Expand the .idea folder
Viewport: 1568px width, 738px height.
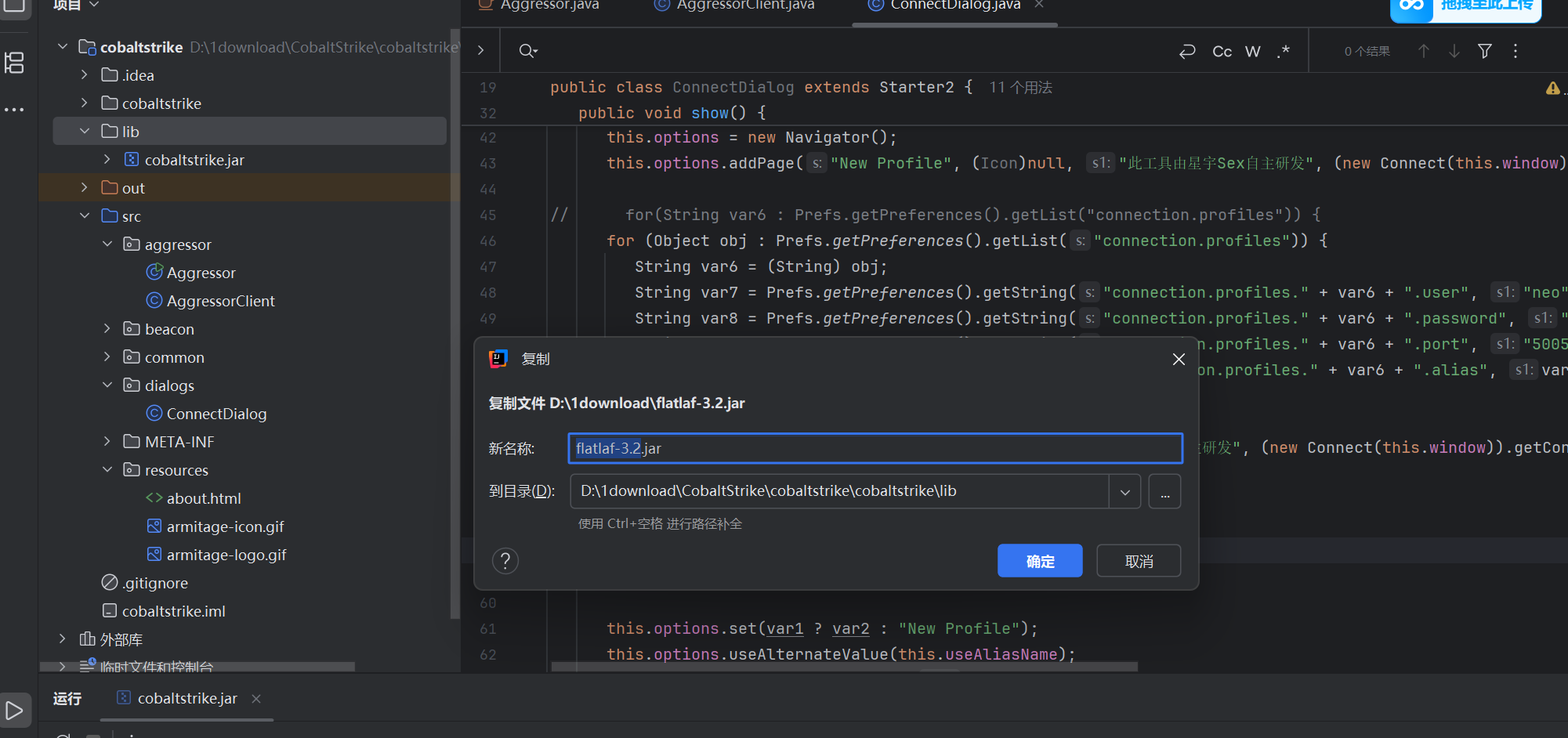[x=85, y=75]
